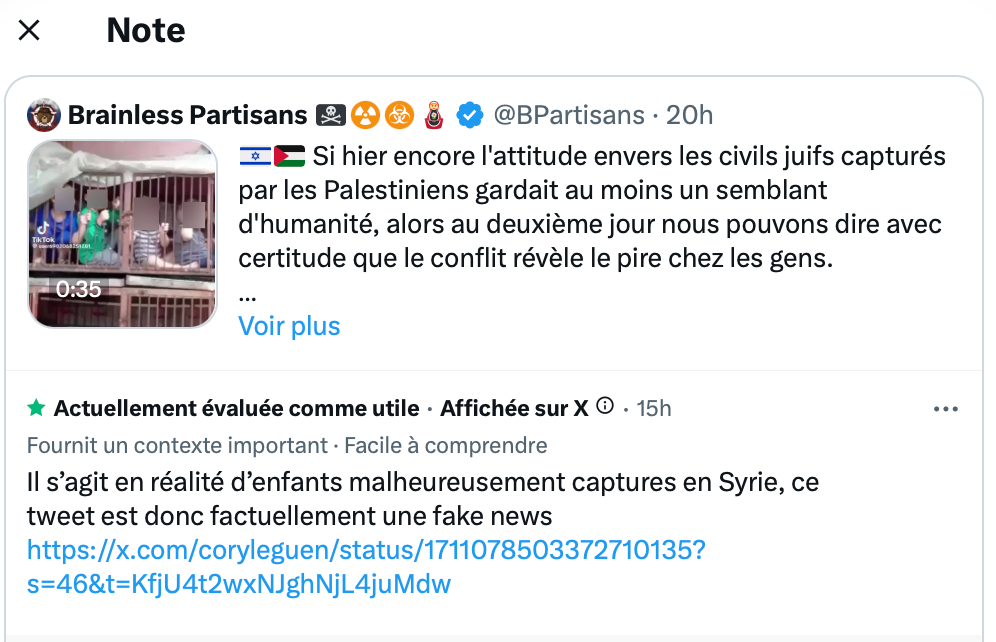Click the info icon beside "Affichée sur X"
This screenshot has height=642, width=996.
tap(604, 407)
